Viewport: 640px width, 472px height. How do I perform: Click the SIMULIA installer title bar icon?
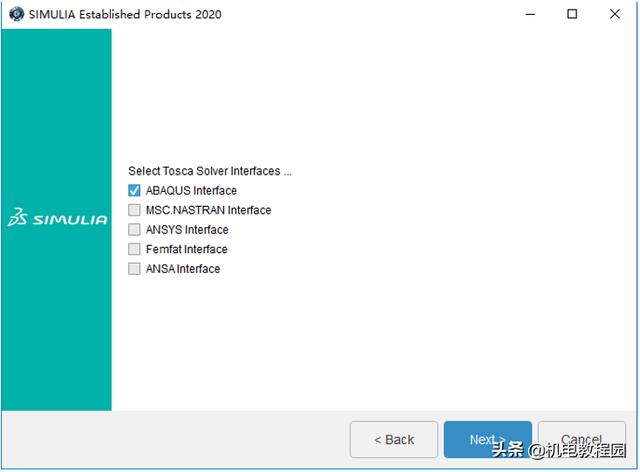pos(16,14)
